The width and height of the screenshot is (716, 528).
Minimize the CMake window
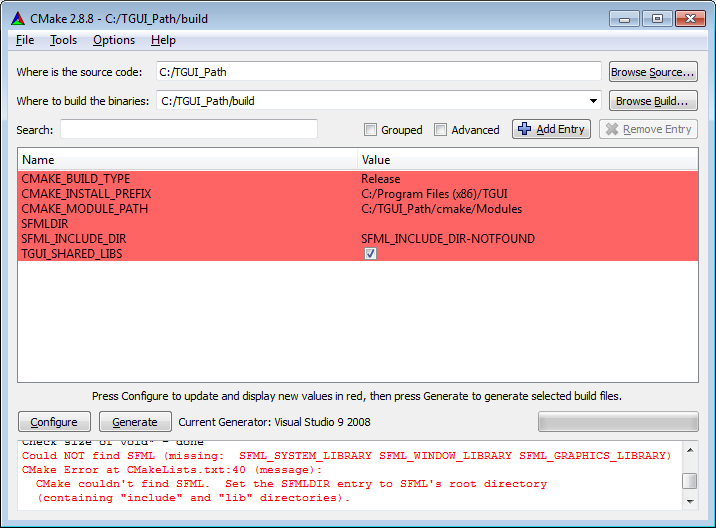(624, 19)
